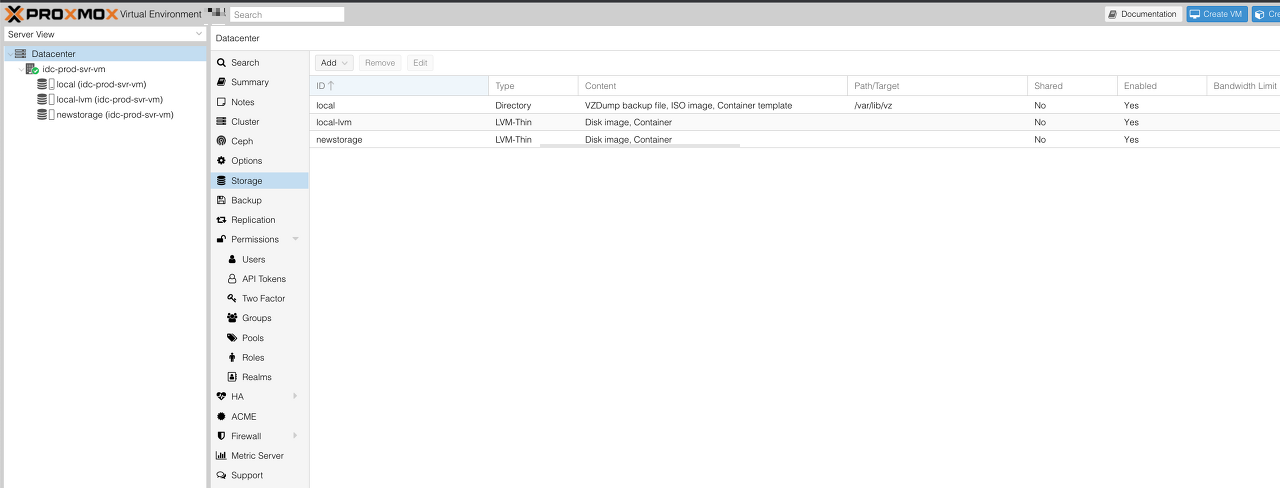This screenshot has height=488, width=1280.
Task: Click the Documentation button
Action: click(1143, 14)
